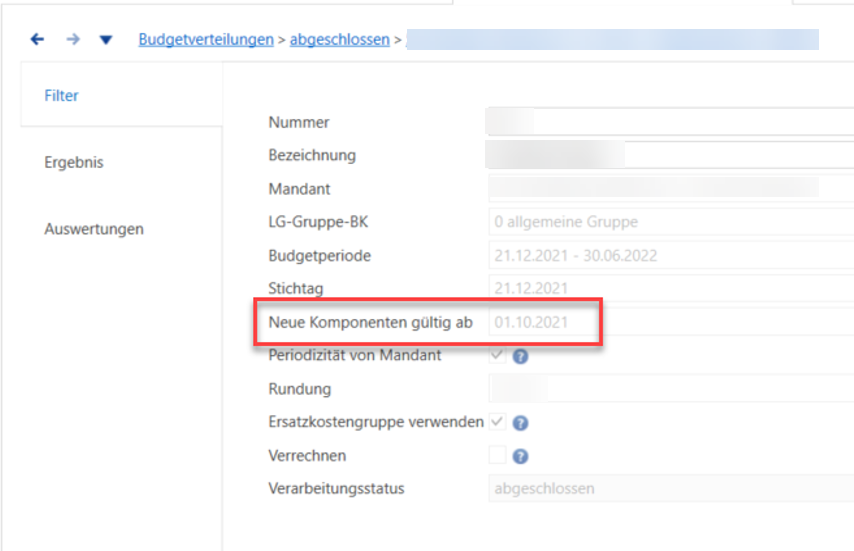
Task: Open the Budgetperiode field 21.12.2021 - 30.06.2022
Action: click(x=671, y=255)
